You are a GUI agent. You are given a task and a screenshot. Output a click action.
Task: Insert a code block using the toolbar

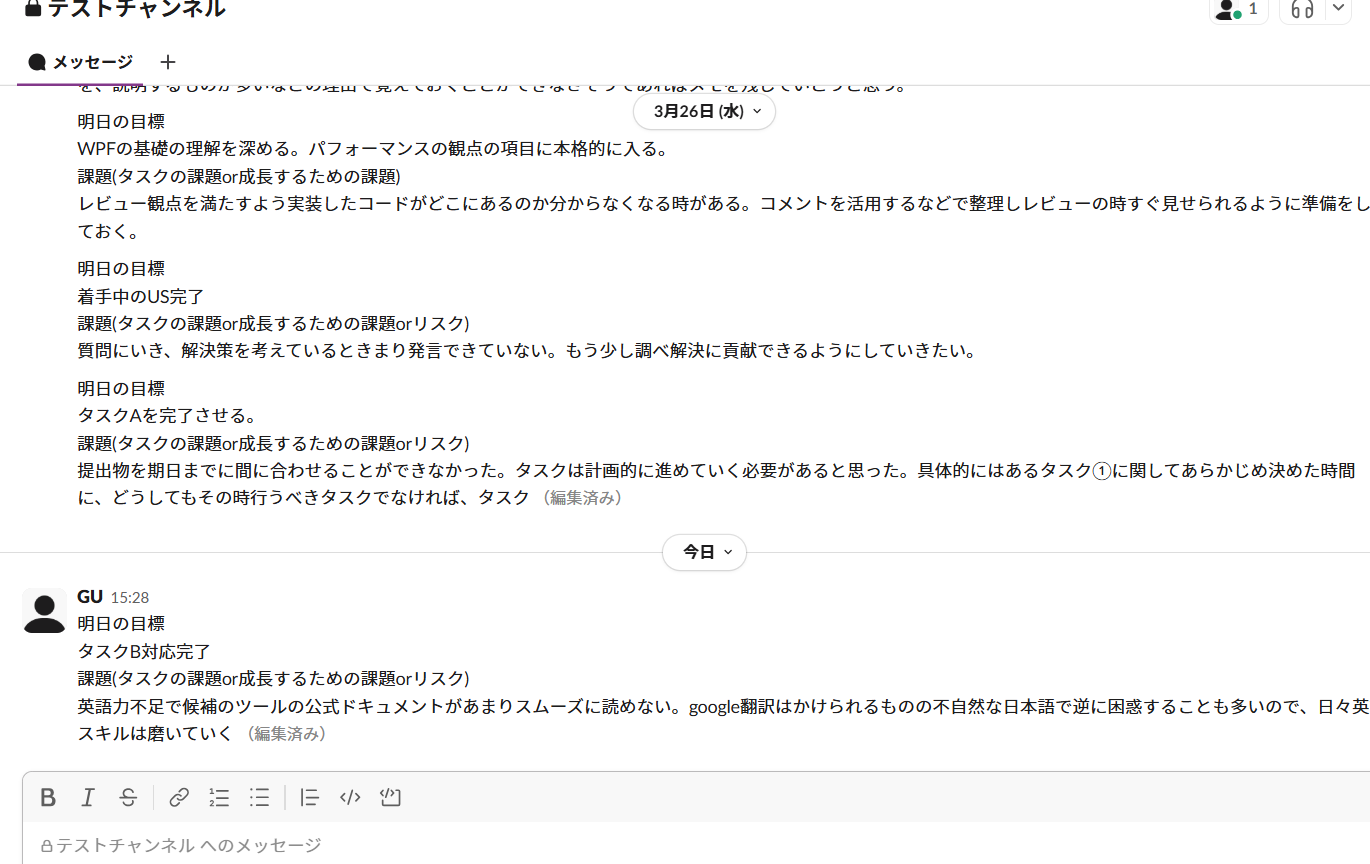click(389, 797)
